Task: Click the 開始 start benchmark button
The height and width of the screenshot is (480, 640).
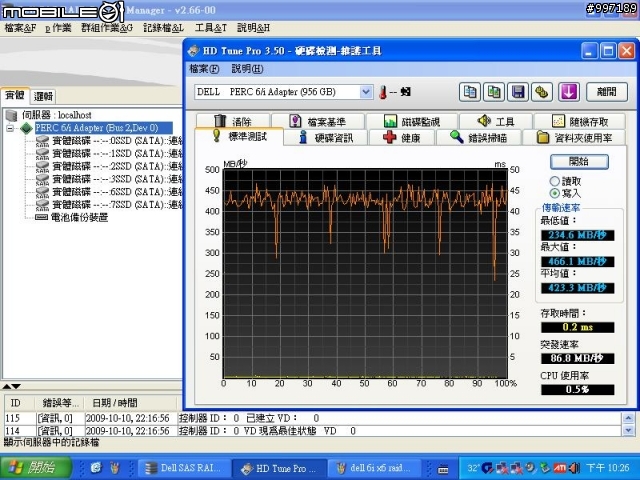Action: [579, 162]
